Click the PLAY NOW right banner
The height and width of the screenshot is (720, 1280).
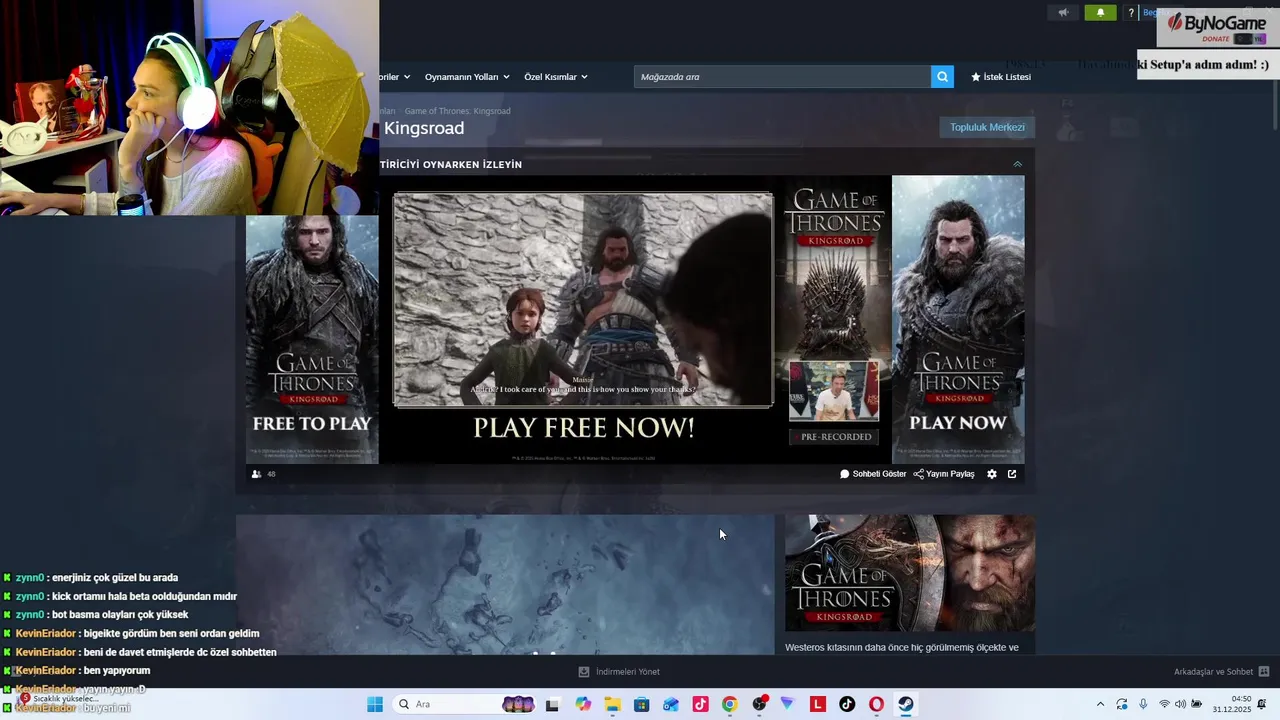958,320
